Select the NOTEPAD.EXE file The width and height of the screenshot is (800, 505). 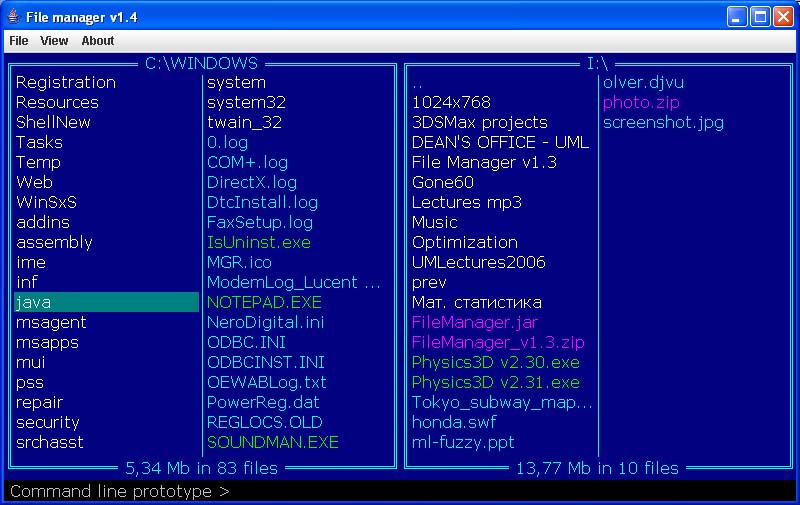[x=264, y=302]
